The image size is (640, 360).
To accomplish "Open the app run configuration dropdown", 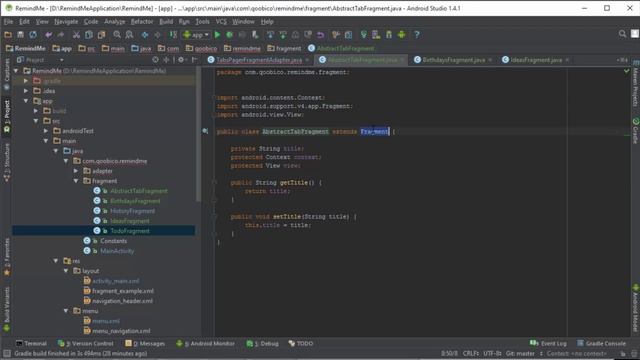I will pyautogui.click(x=196, y=35).
